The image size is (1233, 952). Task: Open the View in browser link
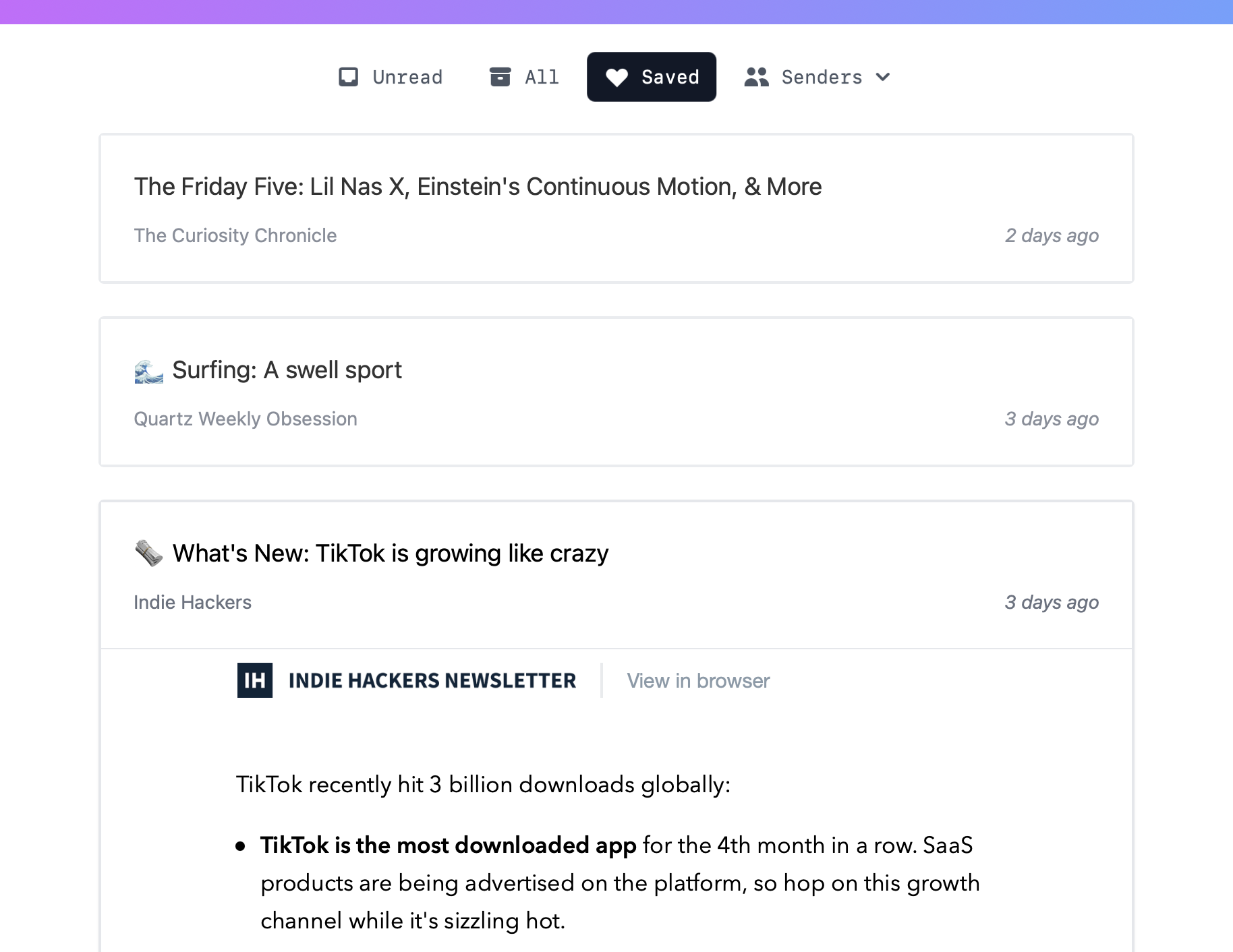(698, 681)
